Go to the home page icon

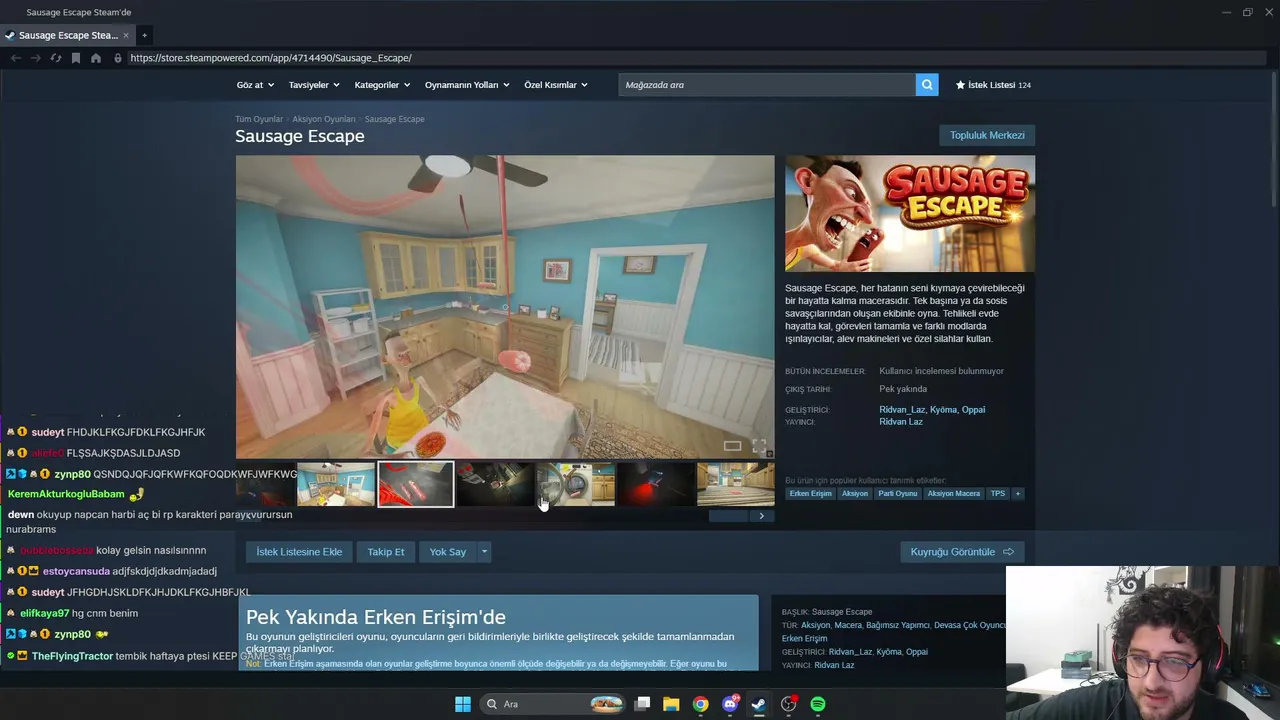pos(96,58)
